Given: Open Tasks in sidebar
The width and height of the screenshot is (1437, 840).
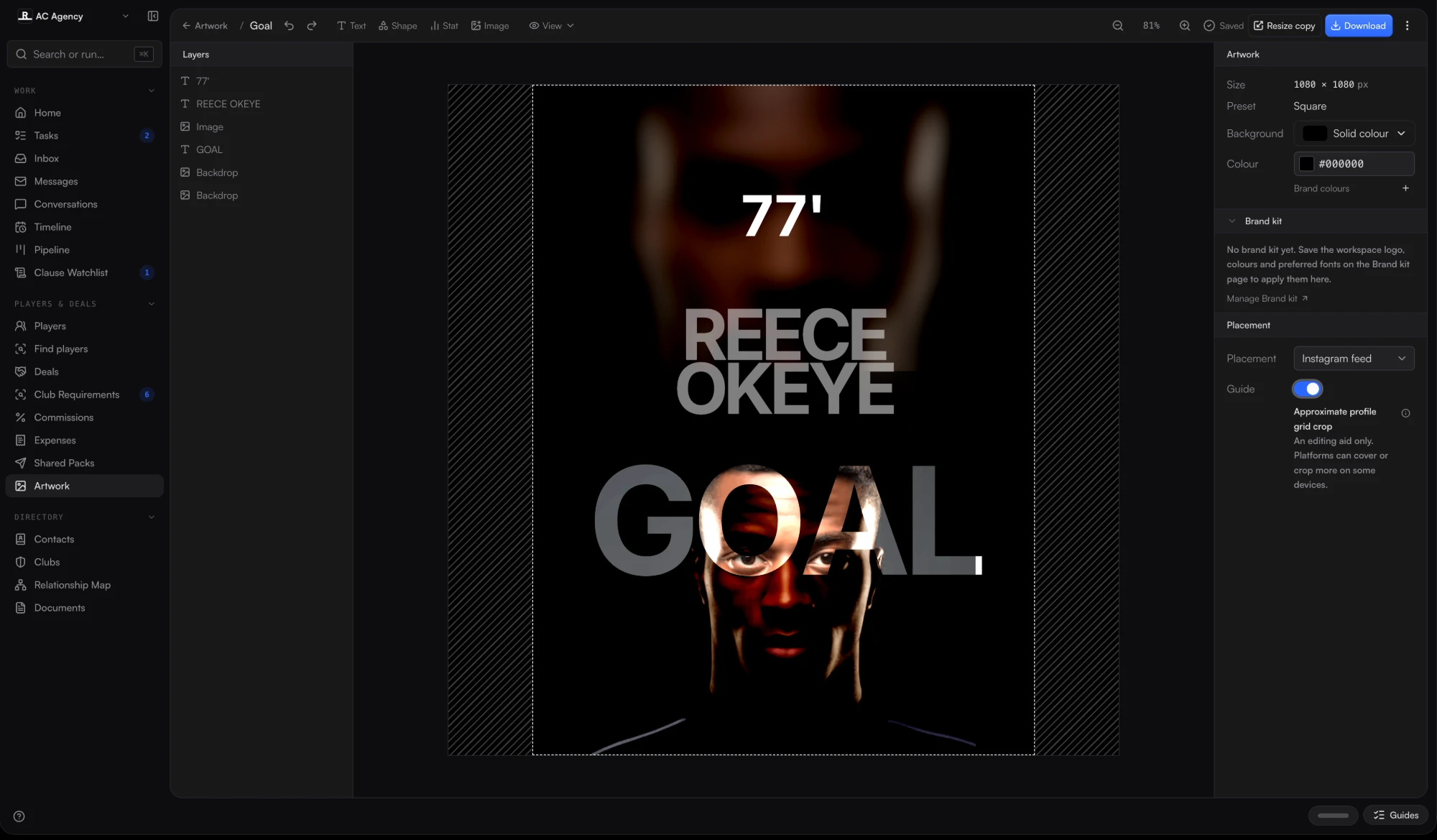Looking at the screenshot, I should click(84, 136).
